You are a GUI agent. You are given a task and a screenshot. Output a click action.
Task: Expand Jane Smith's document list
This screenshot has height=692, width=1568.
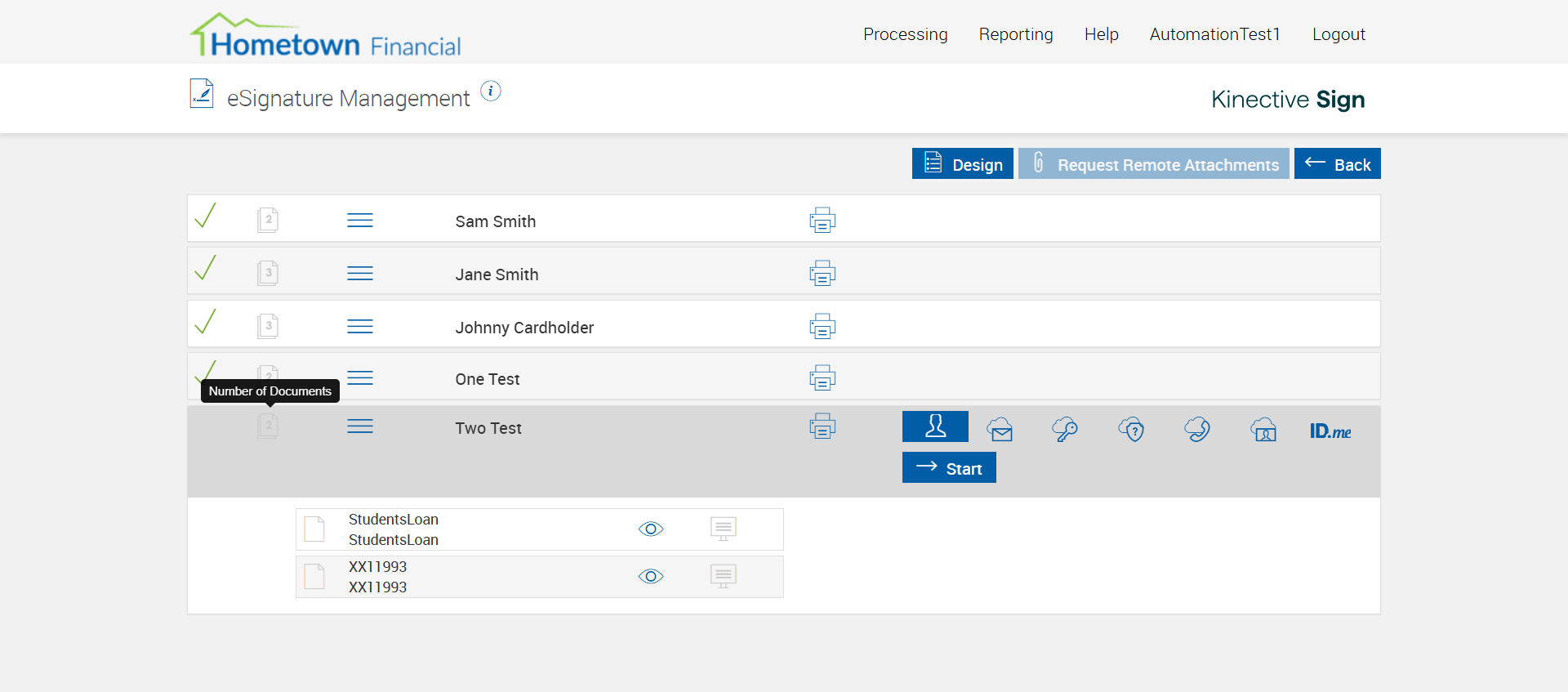[360, 274]
